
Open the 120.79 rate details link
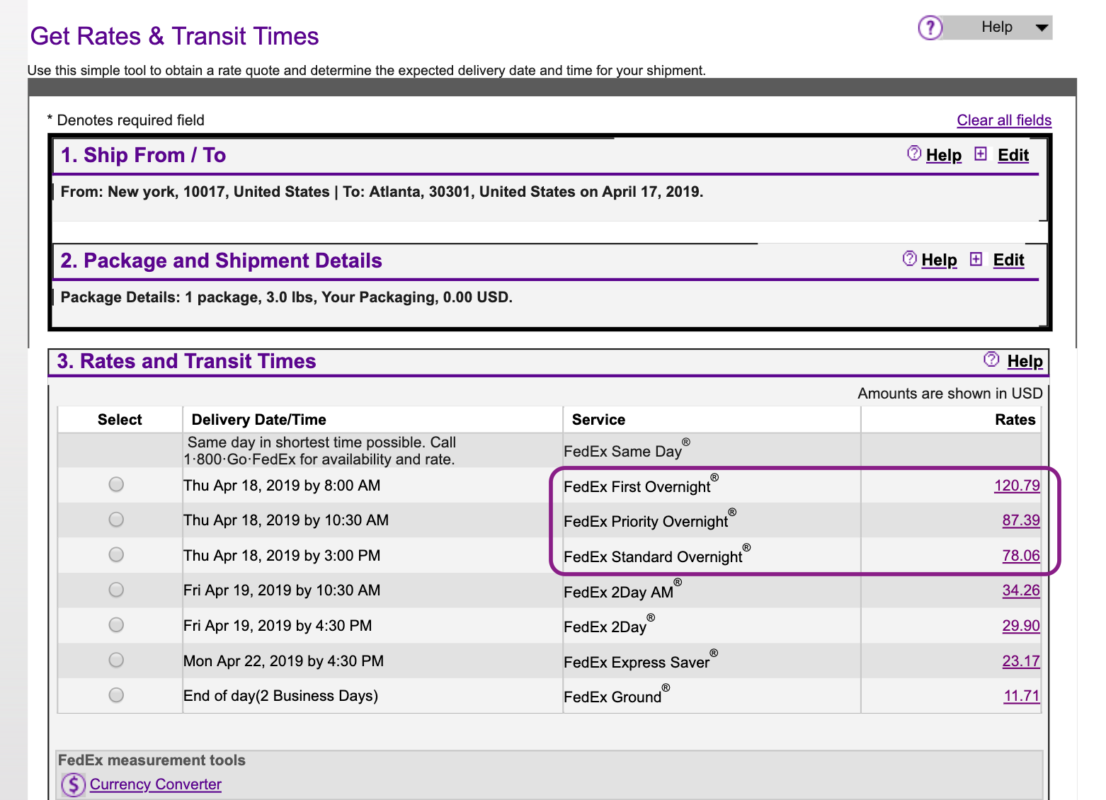point(1017,485)
